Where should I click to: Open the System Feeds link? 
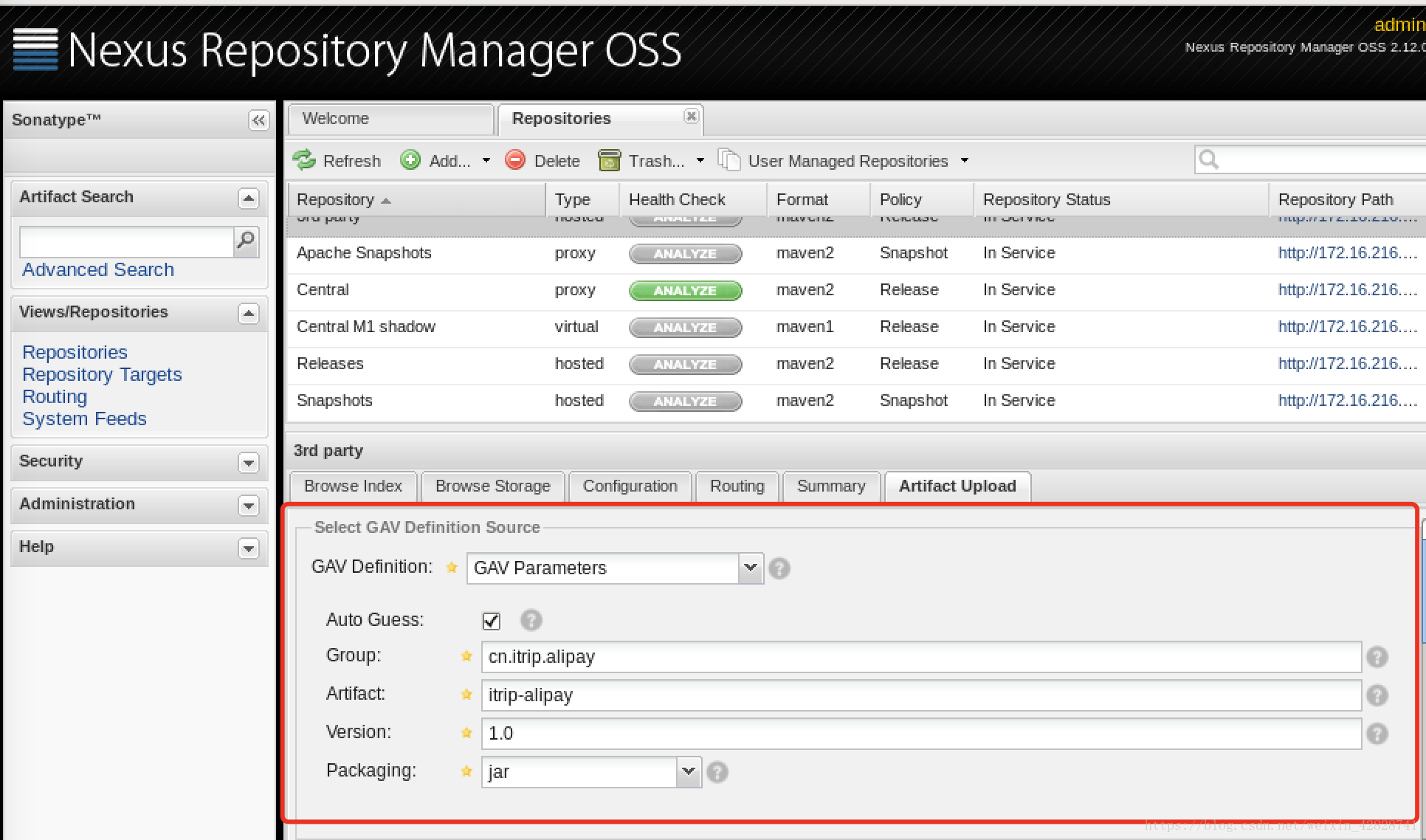pos(84,419)
